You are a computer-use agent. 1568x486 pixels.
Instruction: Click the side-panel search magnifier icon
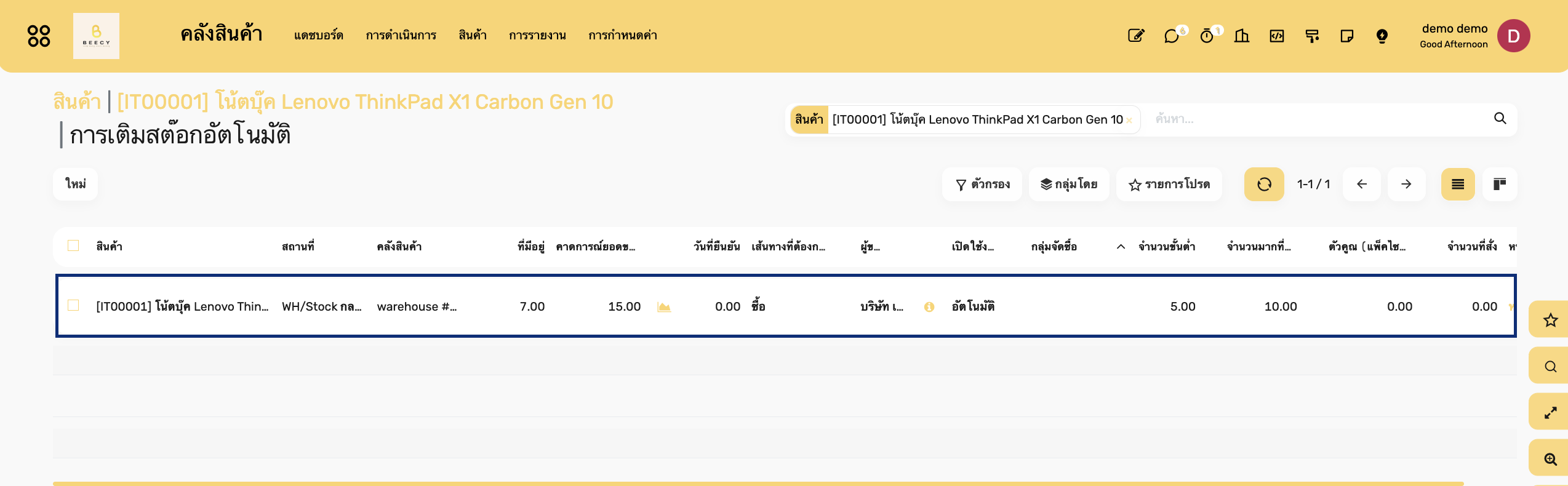[1550, 367]
